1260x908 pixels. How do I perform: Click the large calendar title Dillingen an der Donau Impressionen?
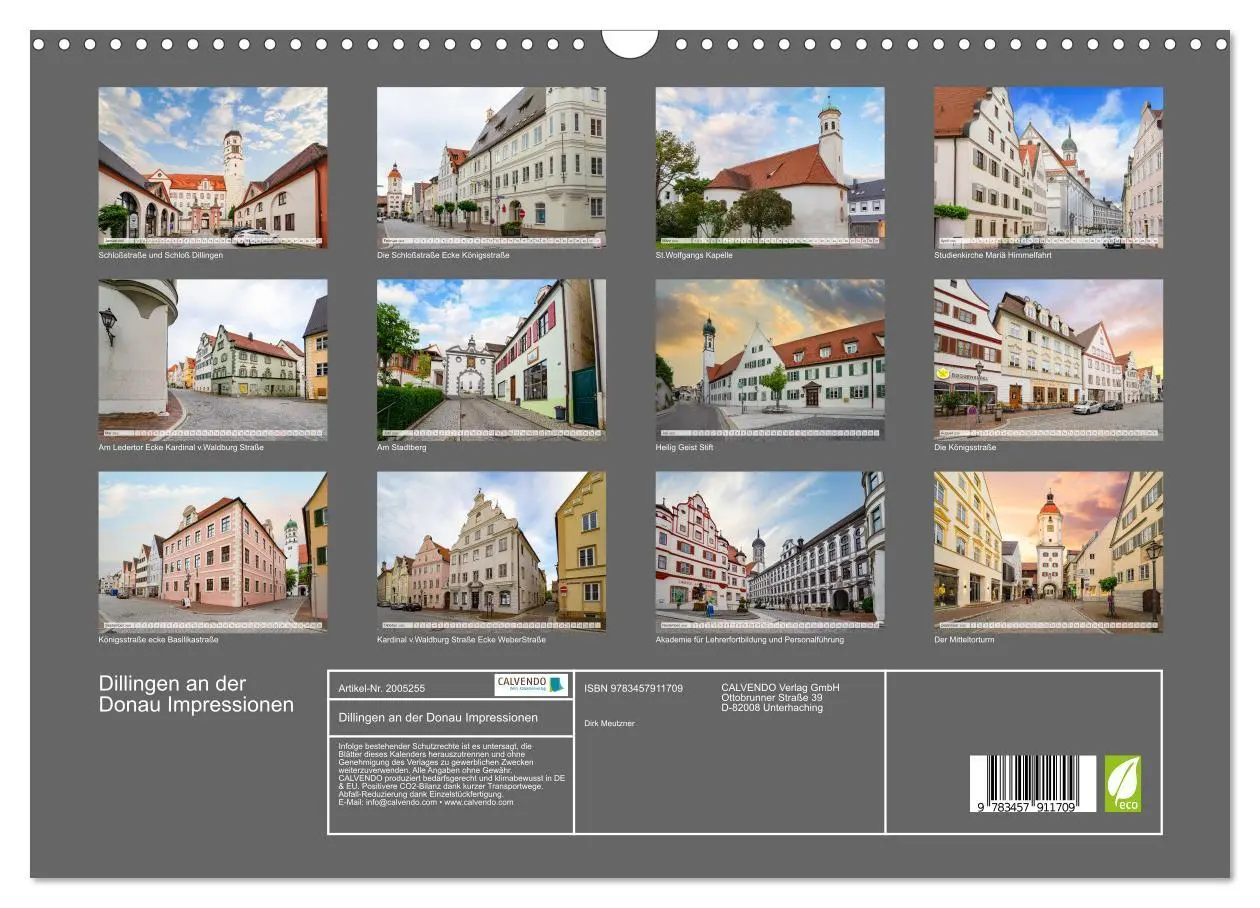click(x=196, y=694)
